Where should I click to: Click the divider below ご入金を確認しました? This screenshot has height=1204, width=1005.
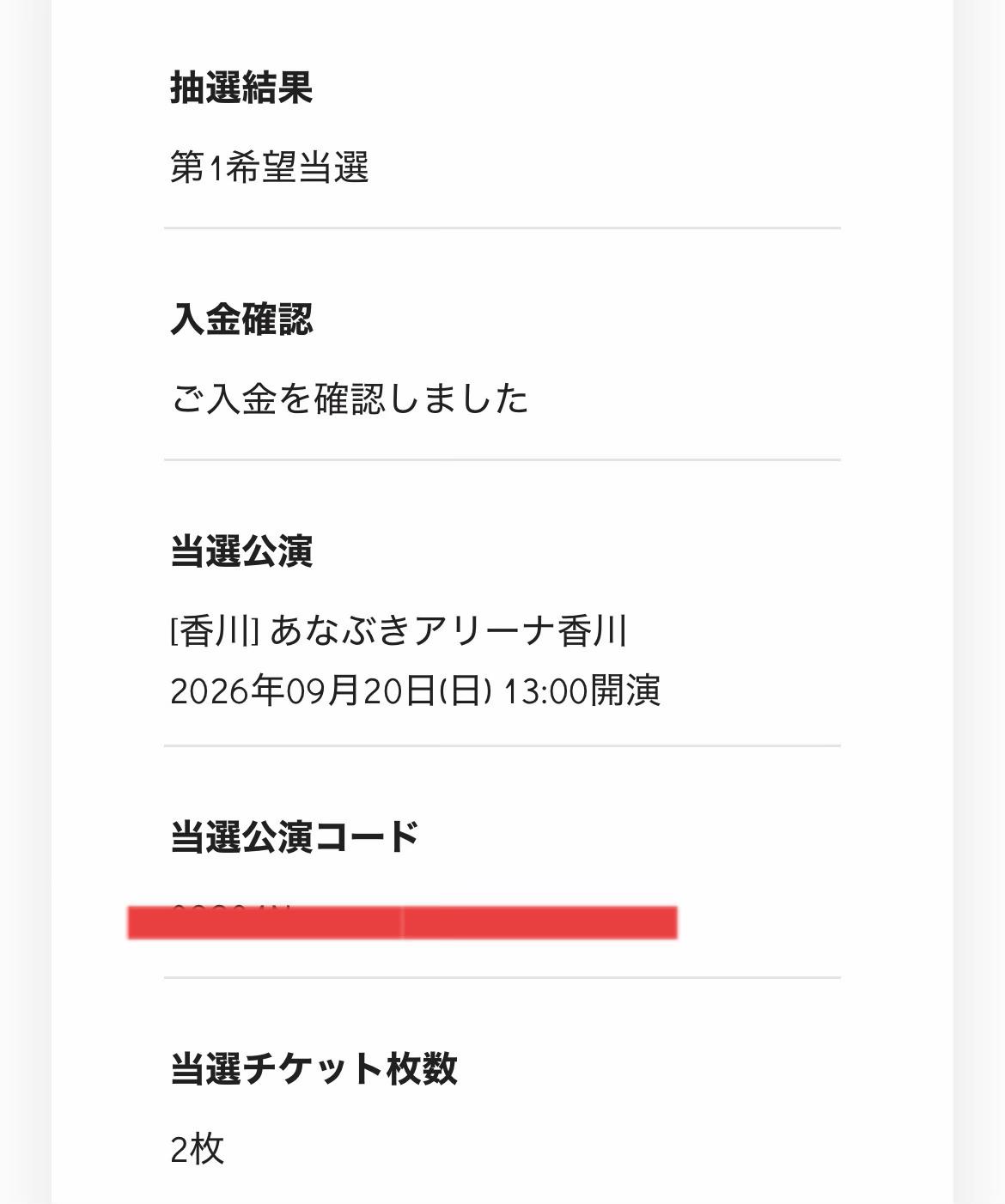pos(502,460)
